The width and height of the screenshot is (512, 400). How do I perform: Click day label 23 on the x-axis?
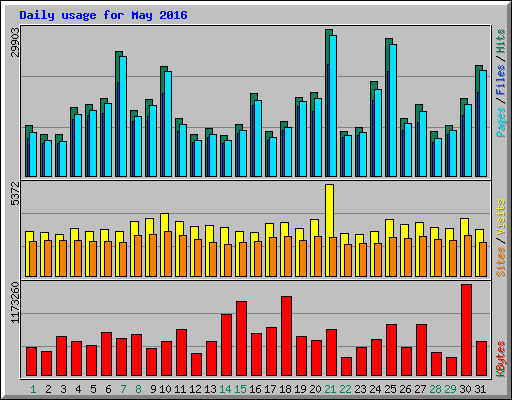[360, 389]
